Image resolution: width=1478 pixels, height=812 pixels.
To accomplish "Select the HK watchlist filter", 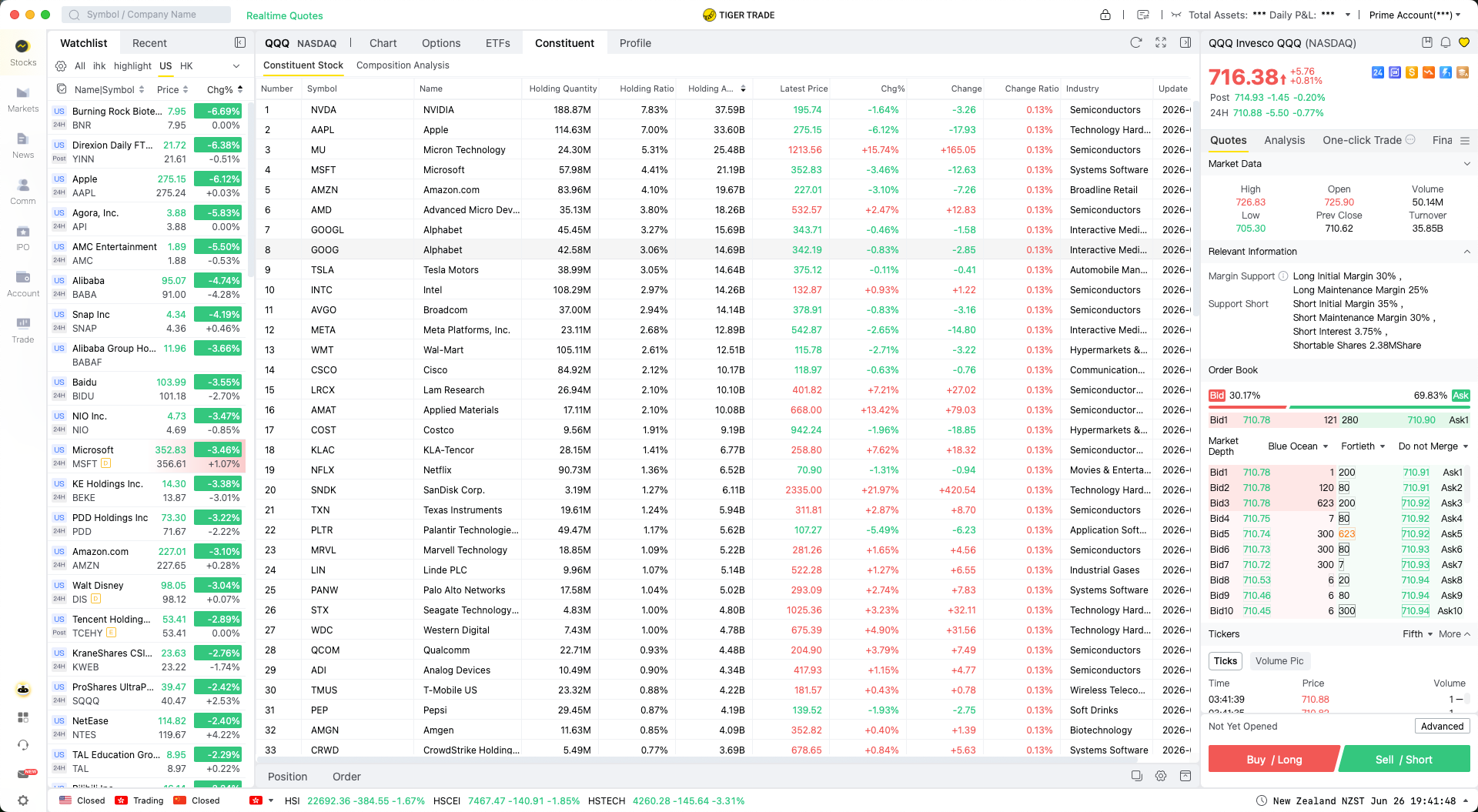I will point(186,66).
